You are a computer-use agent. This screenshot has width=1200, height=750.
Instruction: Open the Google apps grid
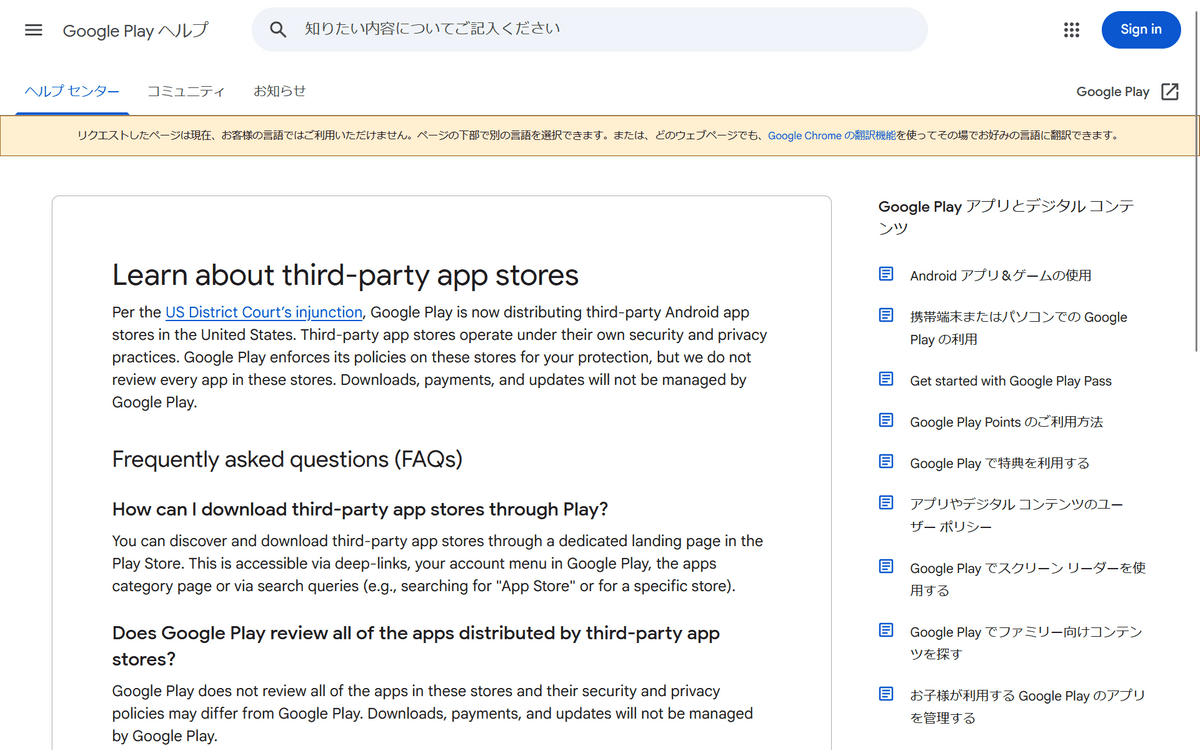[1072, 30]
